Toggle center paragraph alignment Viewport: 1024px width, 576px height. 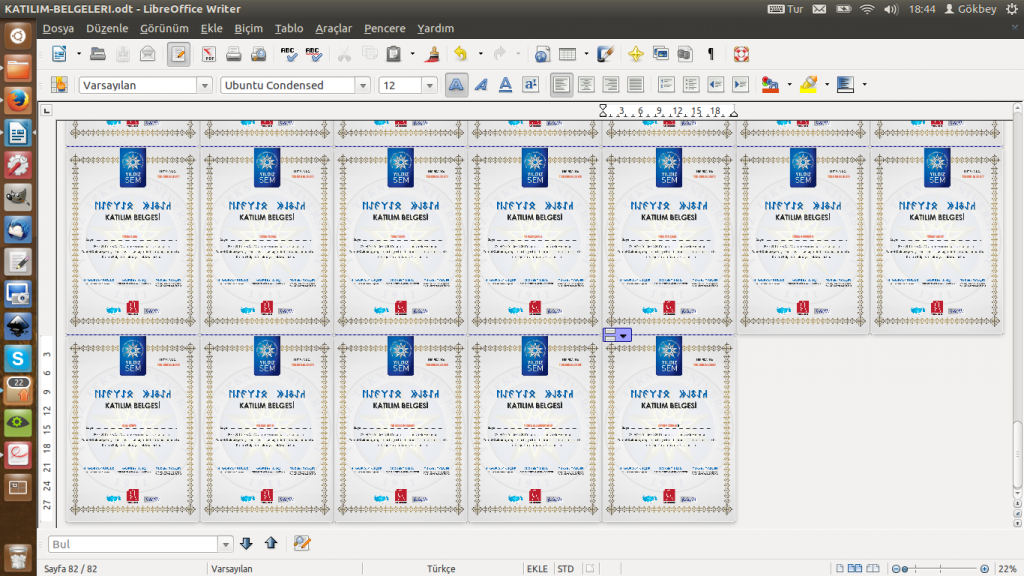[586, 85]
